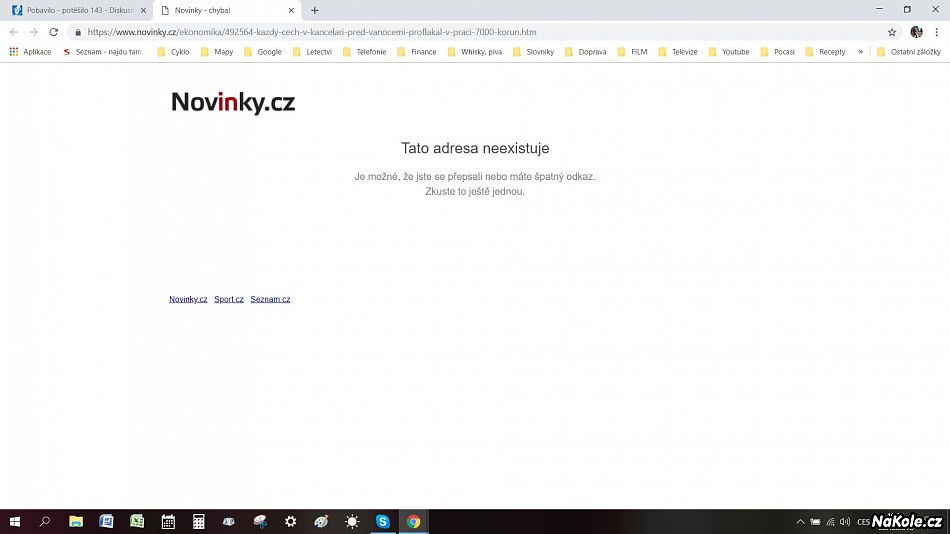Open the taskbar search magnifier
The height and width of the screenshot is (534, 950).
45,521
